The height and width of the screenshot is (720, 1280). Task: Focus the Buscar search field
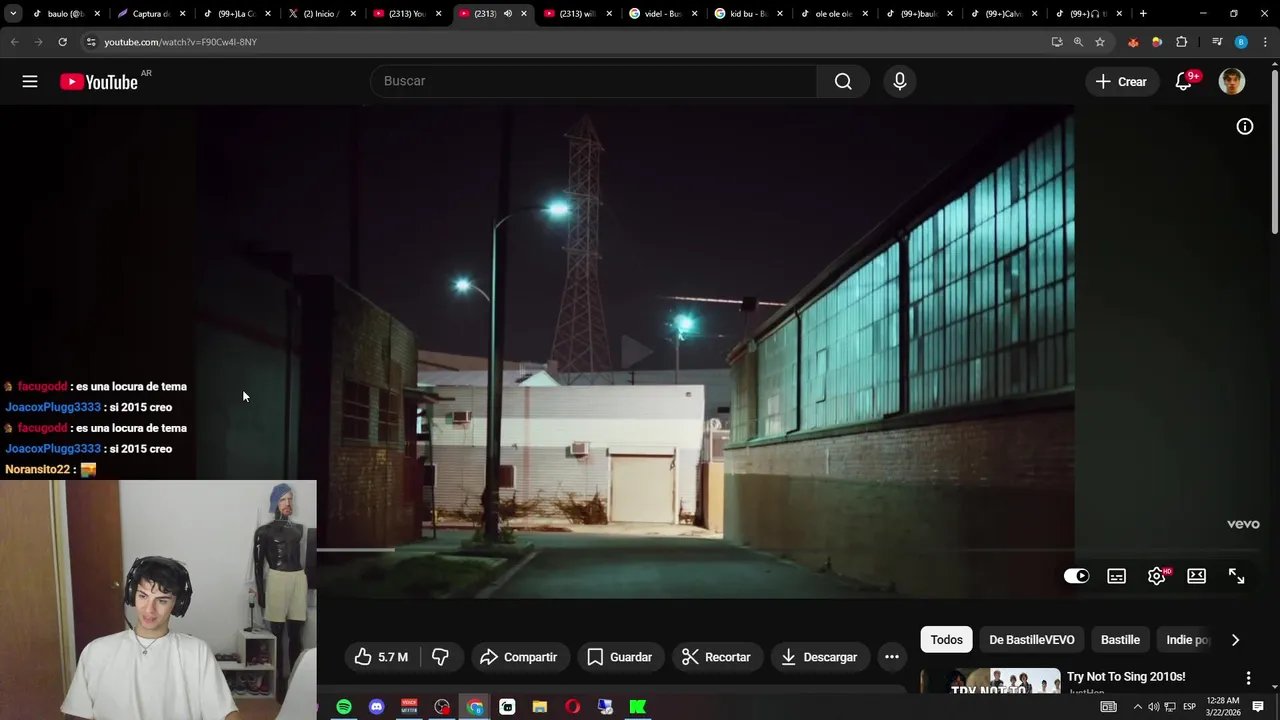594,81
